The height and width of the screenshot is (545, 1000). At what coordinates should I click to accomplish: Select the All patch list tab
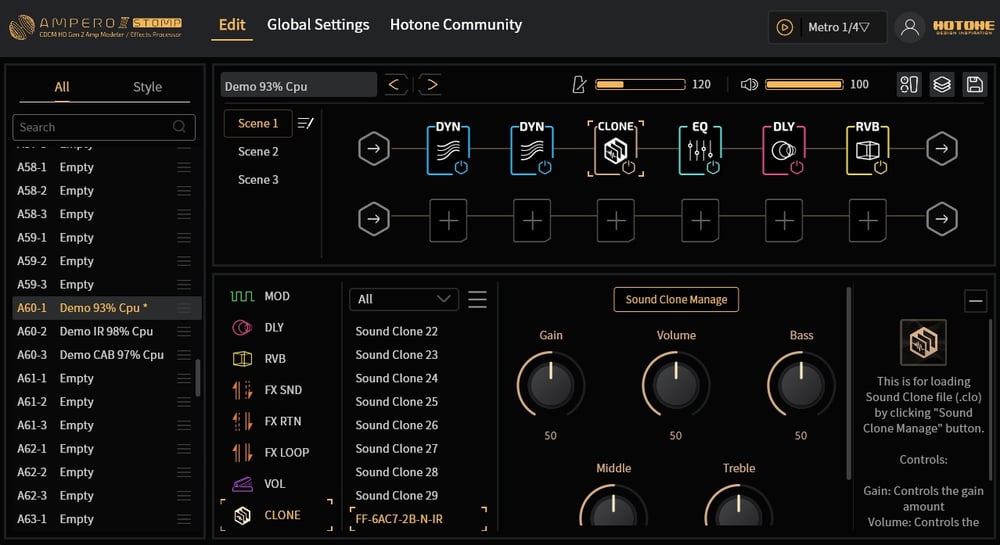click(62, 87)
